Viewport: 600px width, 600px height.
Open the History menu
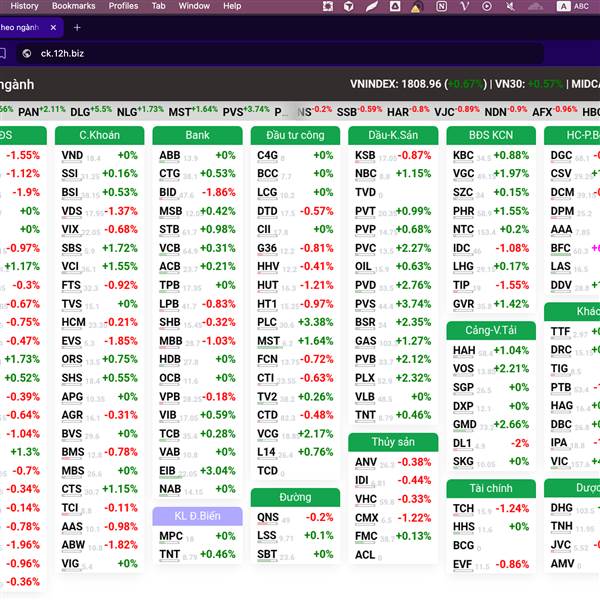(x=24, y=6)
